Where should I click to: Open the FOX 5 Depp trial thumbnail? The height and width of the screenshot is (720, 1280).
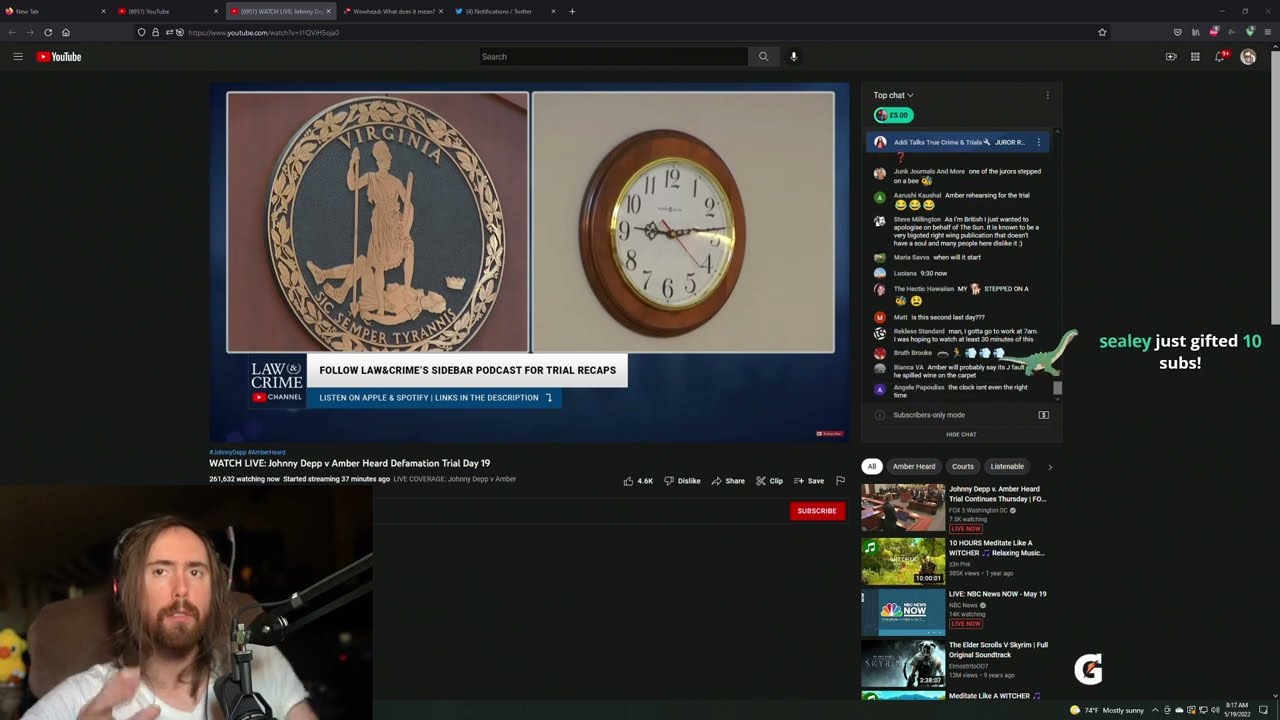903,509
